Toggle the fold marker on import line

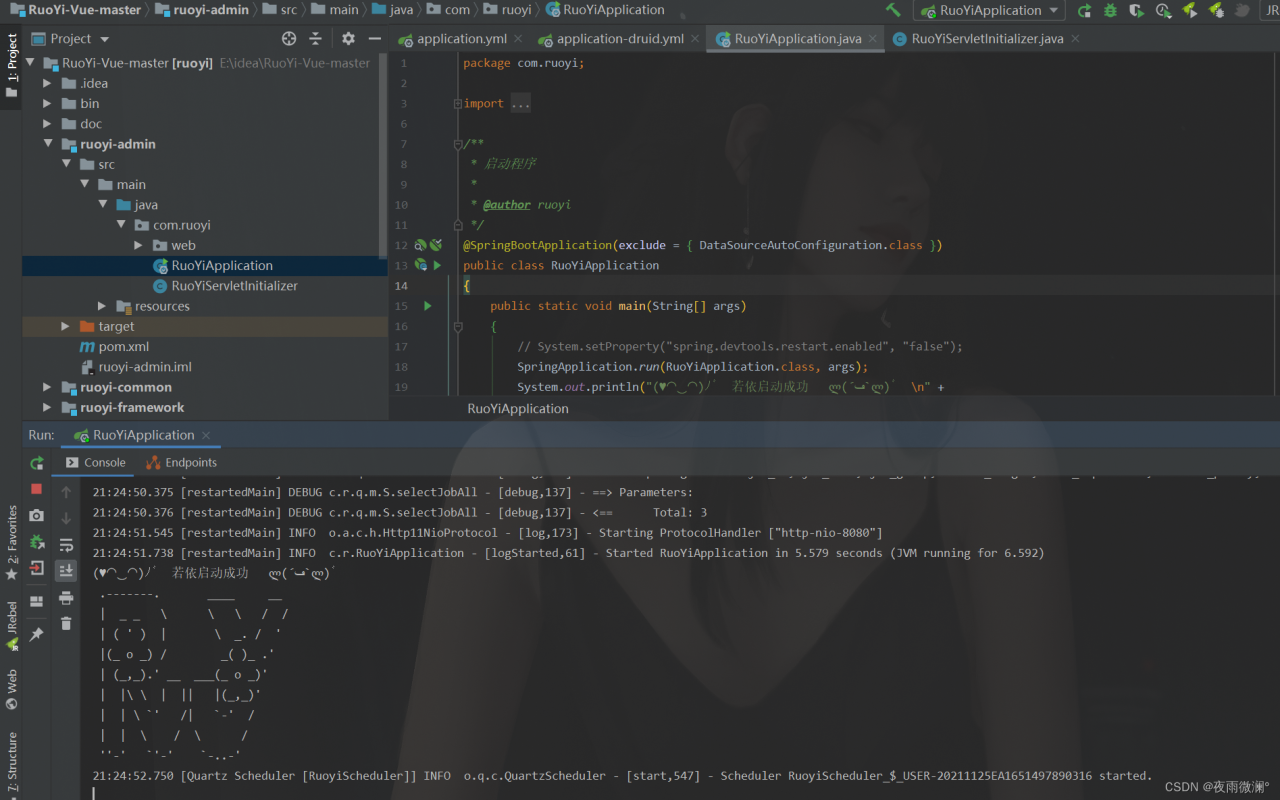coord(457,103)
